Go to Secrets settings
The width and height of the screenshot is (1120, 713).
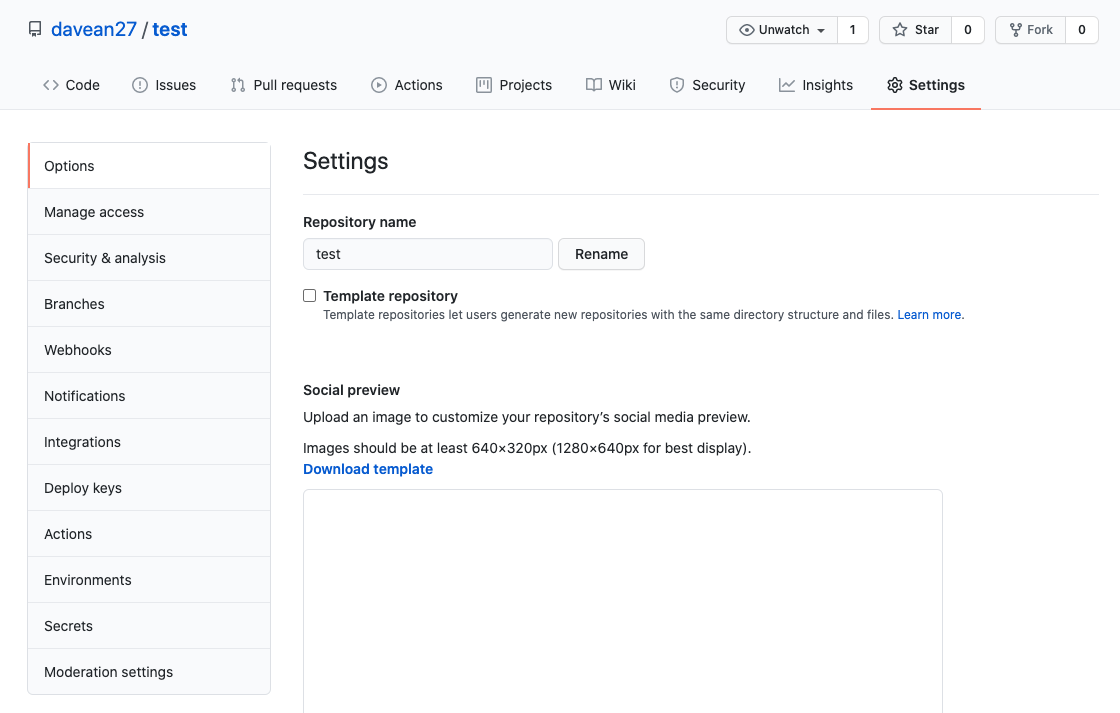(x=149, y=626)
